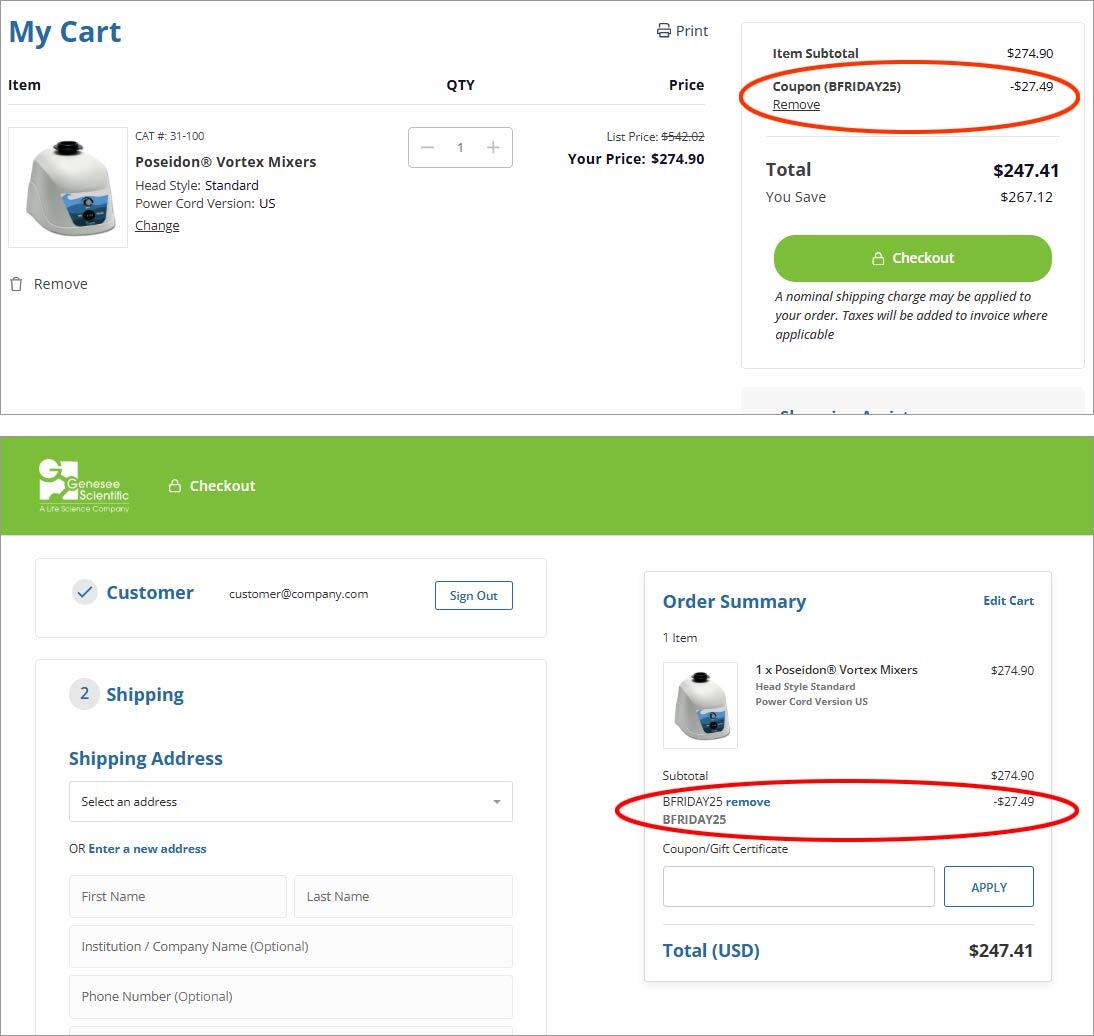Click the trash Remove item icon
The height and width of the screenshot is (1036, 1094).
tap(16, 284)
